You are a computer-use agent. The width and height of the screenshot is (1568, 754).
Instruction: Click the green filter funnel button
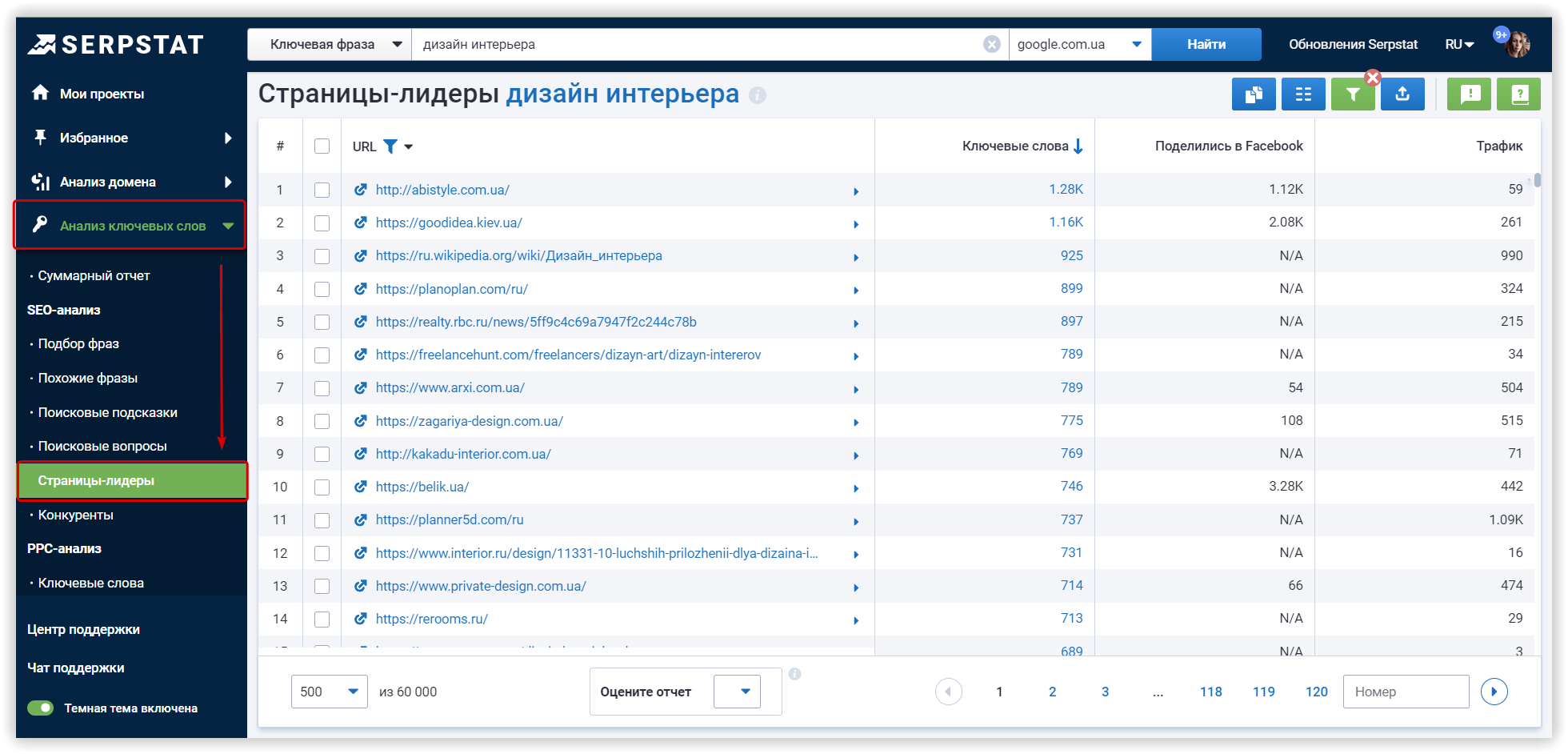[1352, 94]
